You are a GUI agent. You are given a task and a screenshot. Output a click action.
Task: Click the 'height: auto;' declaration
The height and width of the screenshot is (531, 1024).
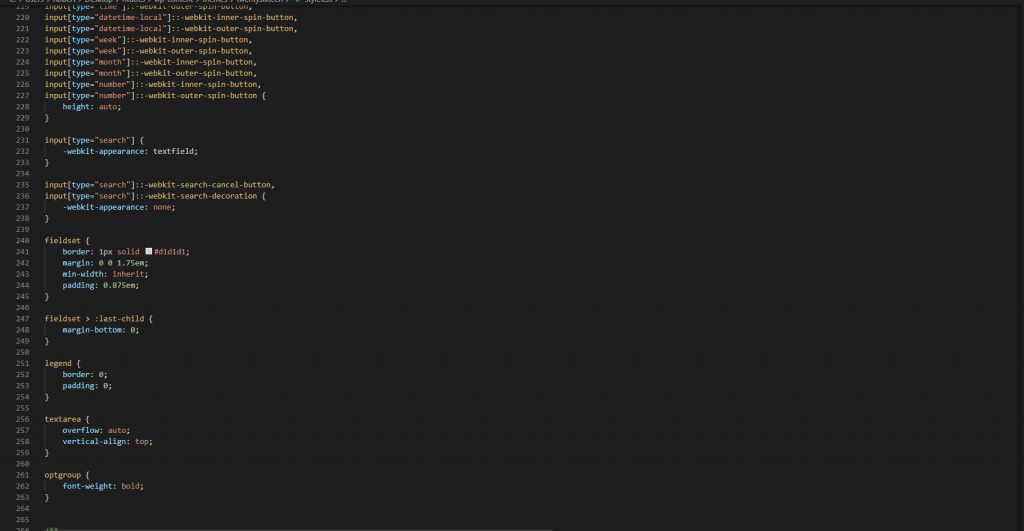[91, 106]
